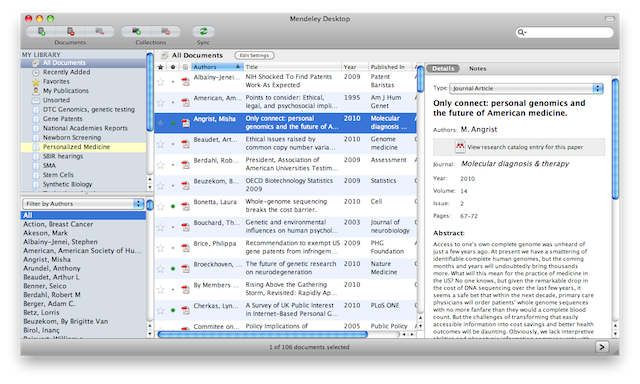Image resolution: width=640 pixels, height=384 pixels.
Task: Toggle read status dot for Broeckhoven row
Action: tap(173, 269)
